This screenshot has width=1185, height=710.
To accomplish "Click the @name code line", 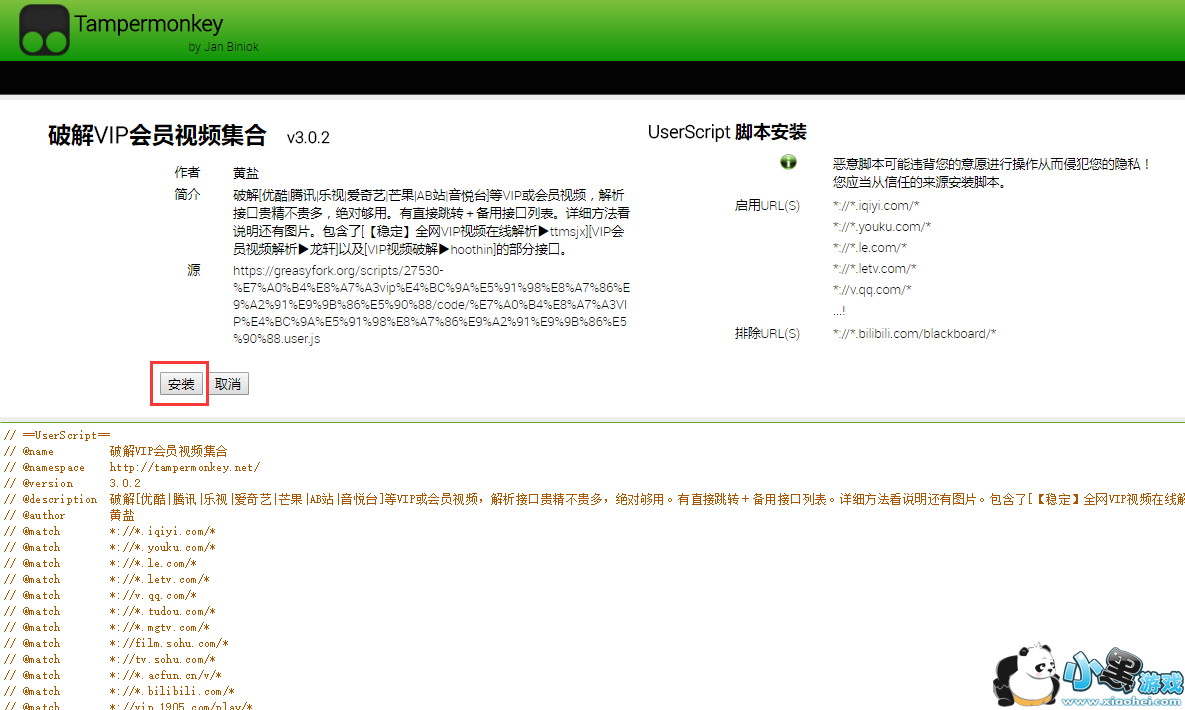I will (116, 451).
